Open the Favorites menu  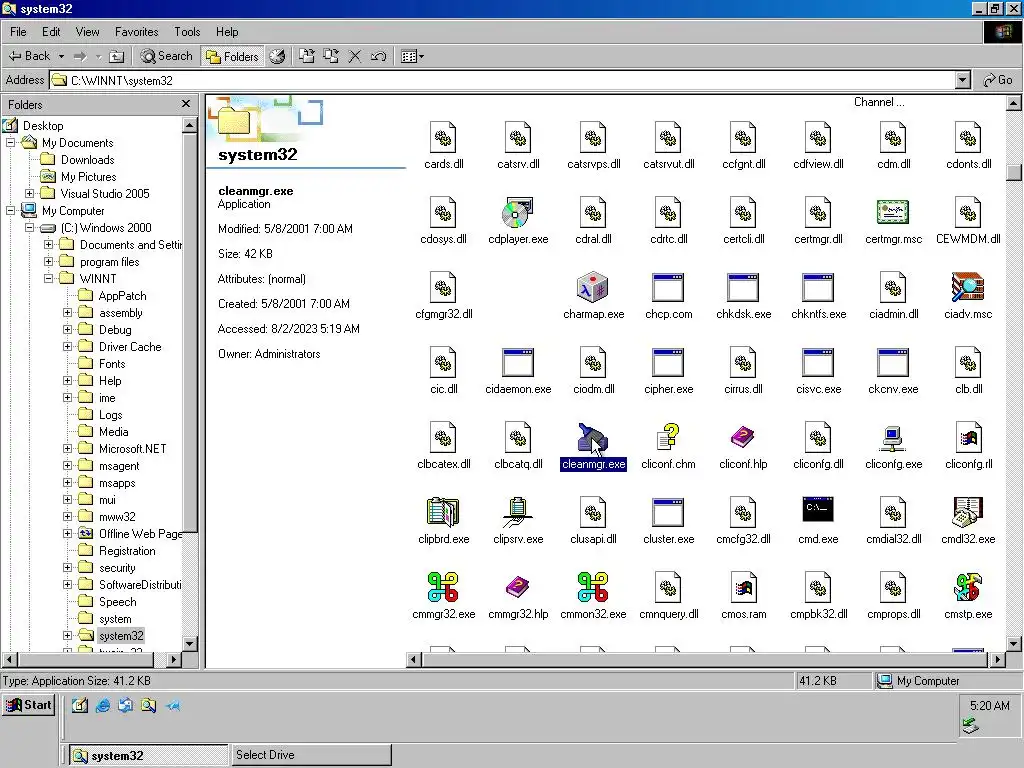point(136,31)
